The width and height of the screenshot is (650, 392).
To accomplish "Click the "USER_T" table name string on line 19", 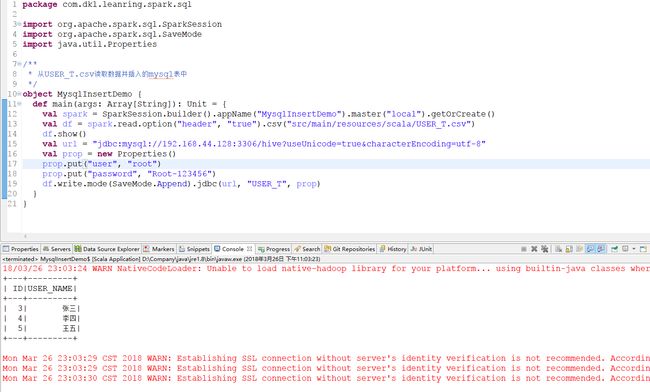I will click(267, 184).
